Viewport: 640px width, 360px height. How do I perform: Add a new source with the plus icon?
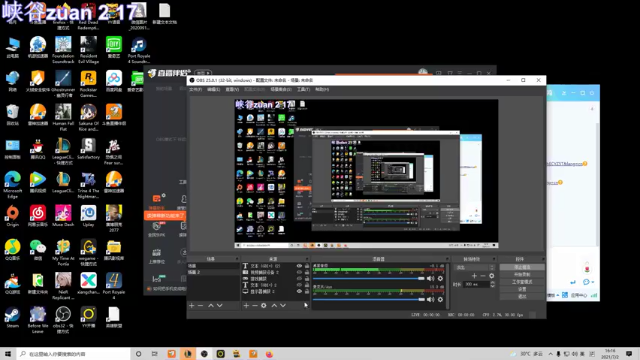[x=246, y=305]
